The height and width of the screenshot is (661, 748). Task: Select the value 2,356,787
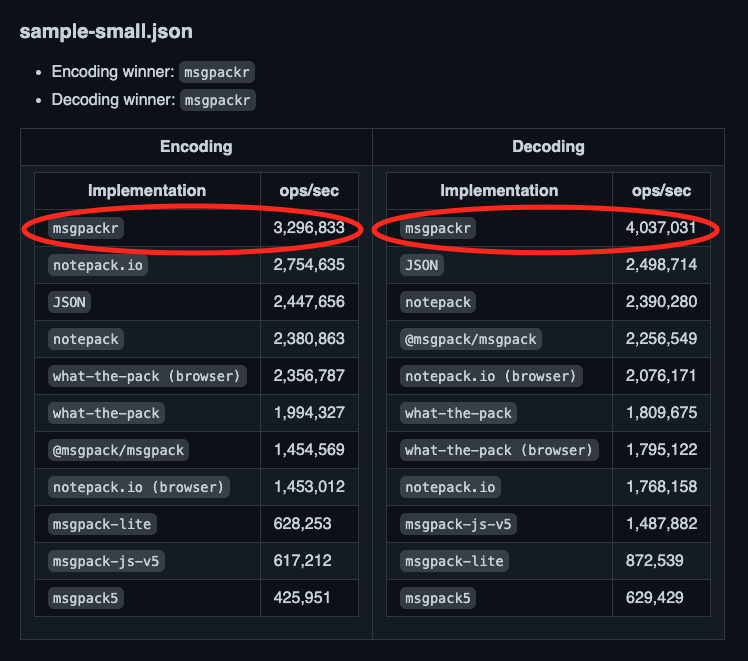pos(309,376)
